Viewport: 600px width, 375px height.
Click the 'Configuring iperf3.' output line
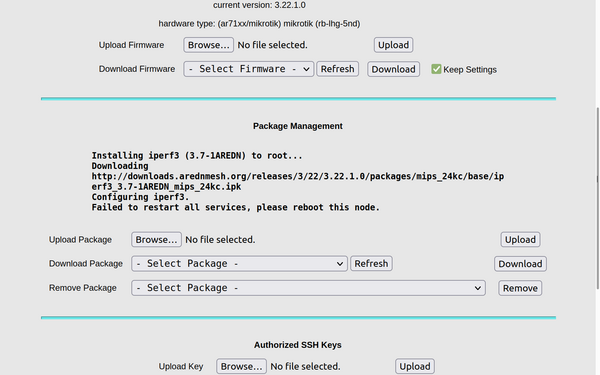pyautogui.click(x=140, y=197)
